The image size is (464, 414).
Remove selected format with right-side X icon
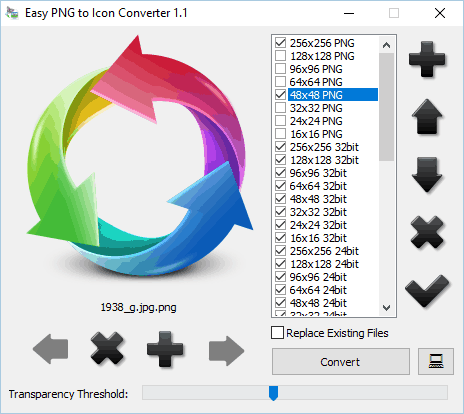tap(427, 232)
